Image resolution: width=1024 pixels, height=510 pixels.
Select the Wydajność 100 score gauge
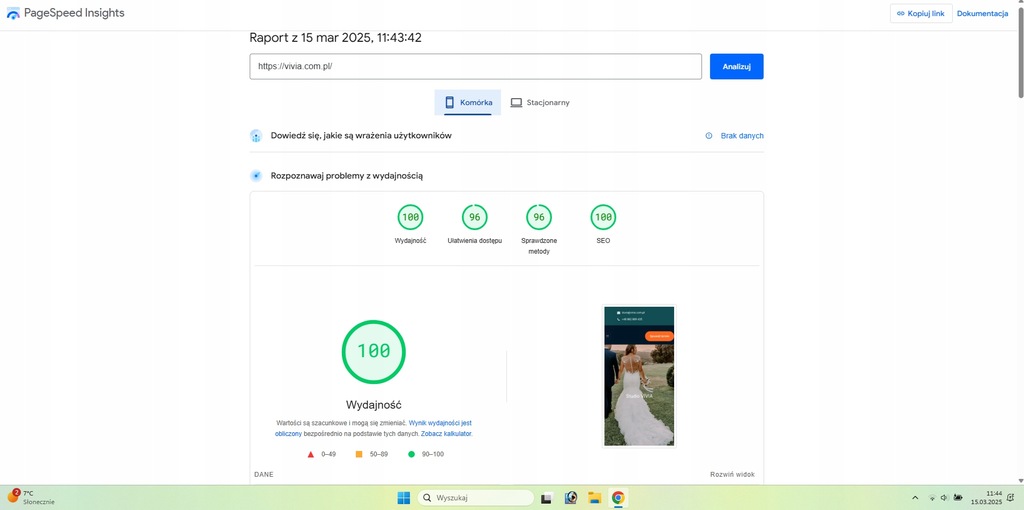coord(410,217)
